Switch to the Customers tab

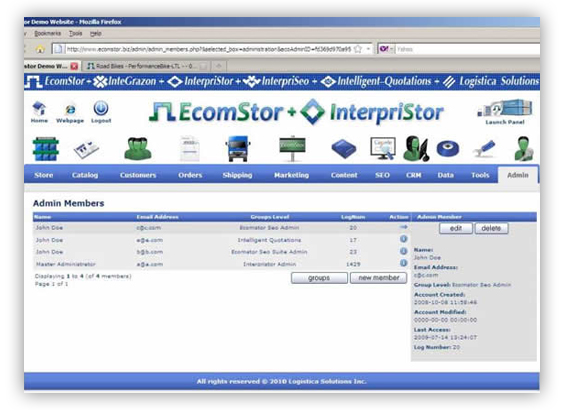[x=138, y=175]
